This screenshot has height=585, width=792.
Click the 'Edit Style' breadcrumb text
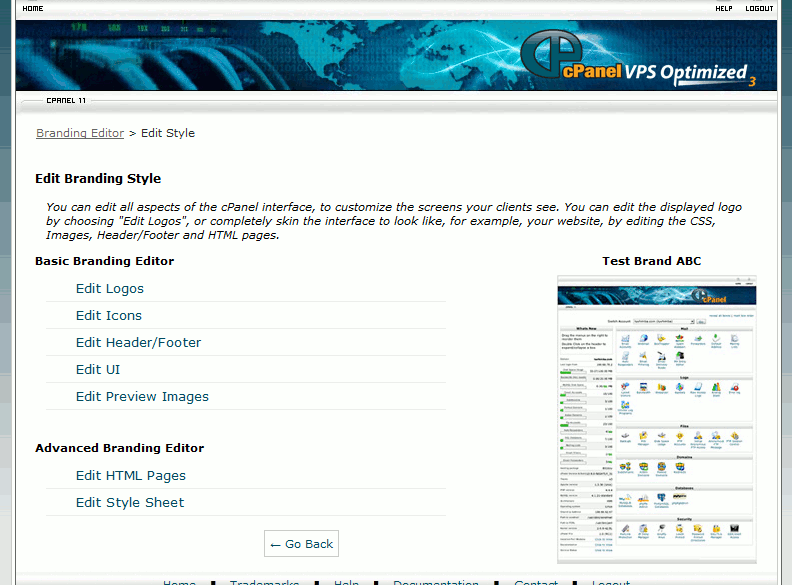click(168, 133)
